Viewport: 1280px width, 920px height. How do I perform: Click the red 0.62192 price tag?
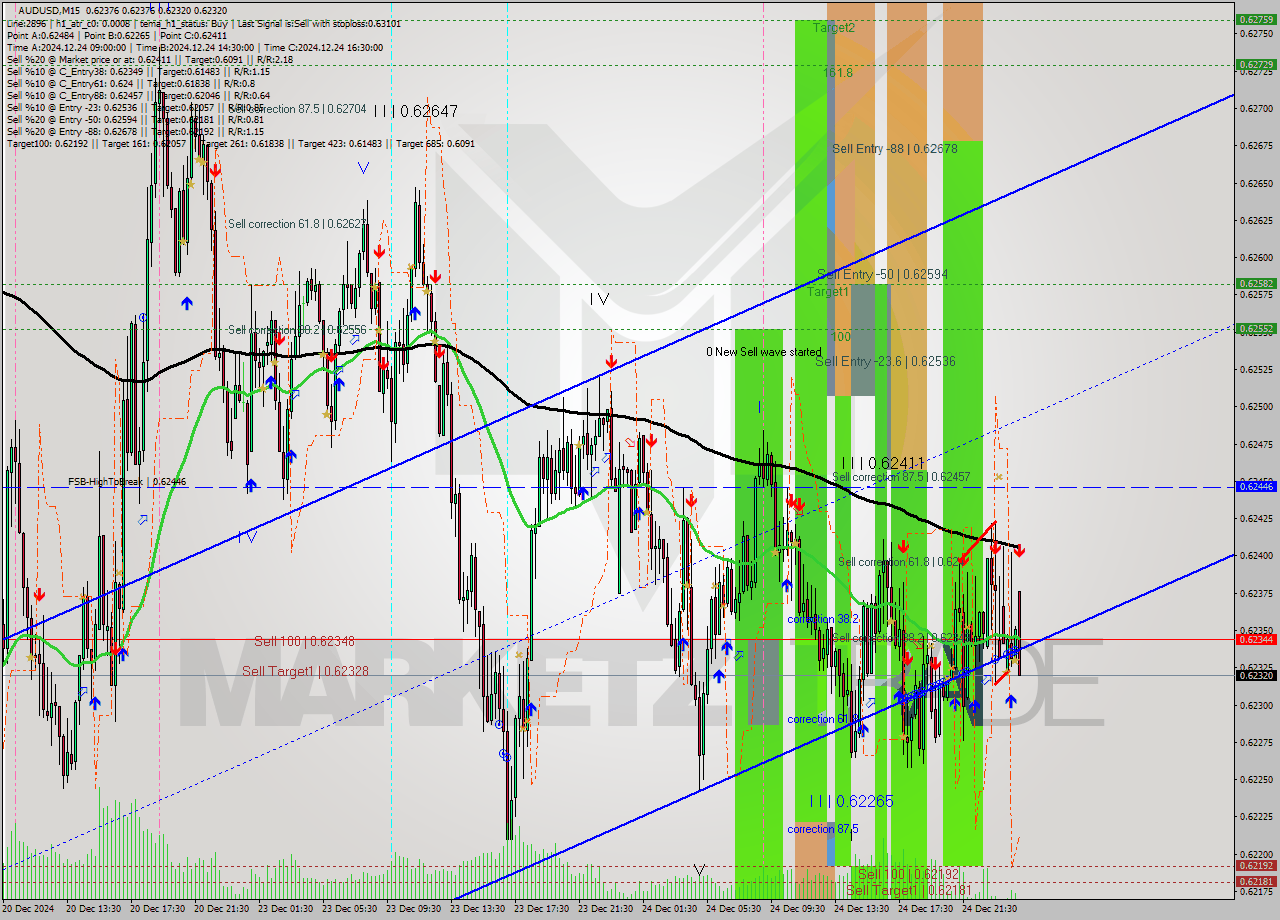[1255, 865]
